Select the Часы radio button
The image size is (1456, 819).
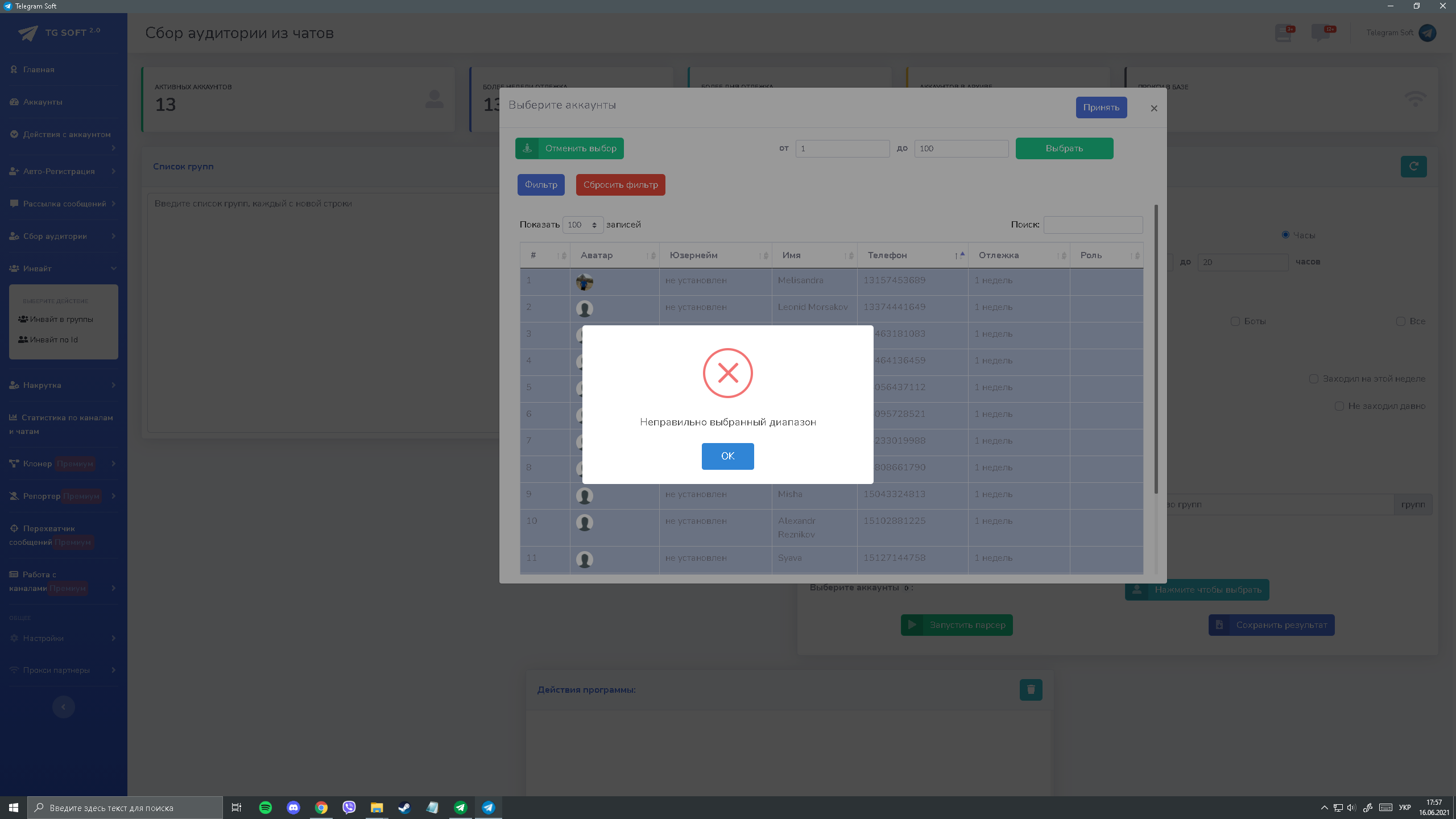tap(1285, 235)
